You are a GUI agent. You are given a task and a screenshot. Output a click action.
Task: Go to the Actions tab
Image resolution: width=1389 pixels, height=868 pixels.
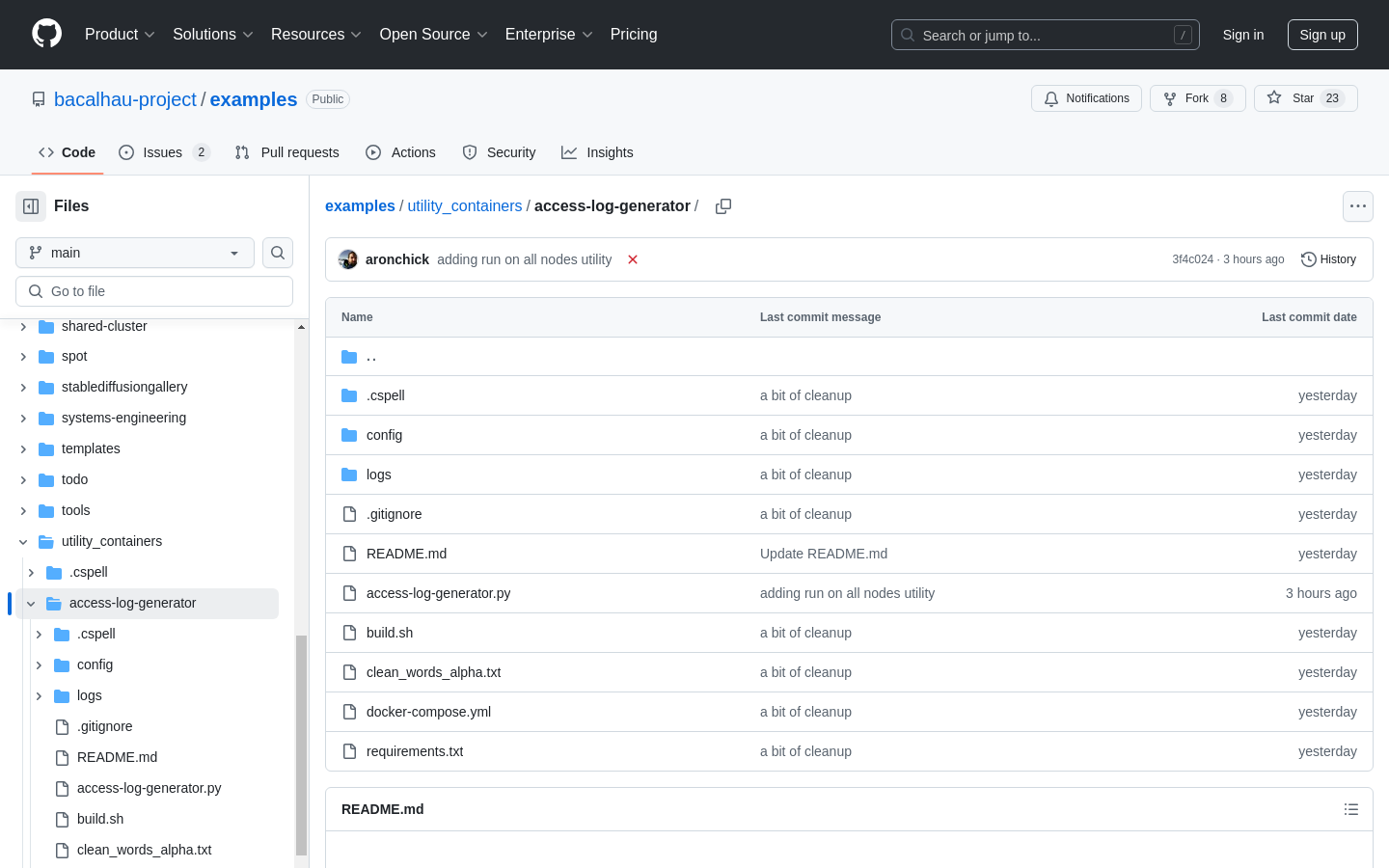(401, 152)
